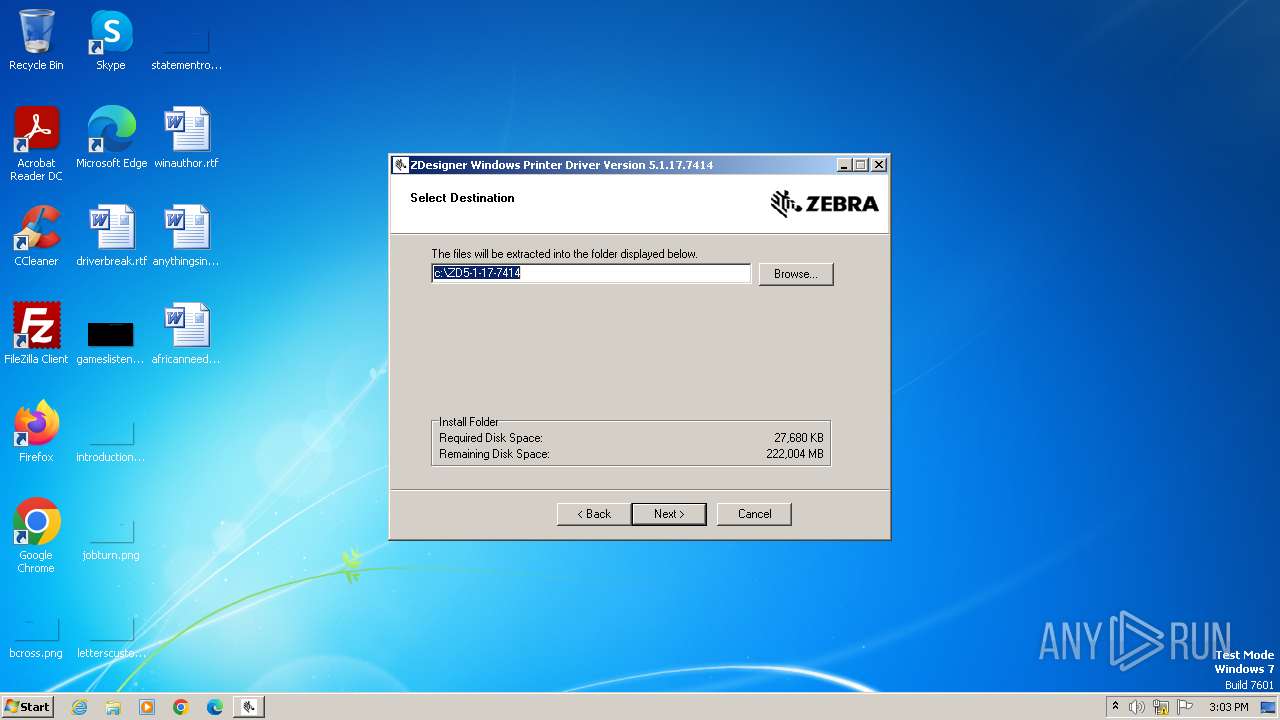
Task: Launch Skype from the desktop
Action: click(x=110, y=40)
